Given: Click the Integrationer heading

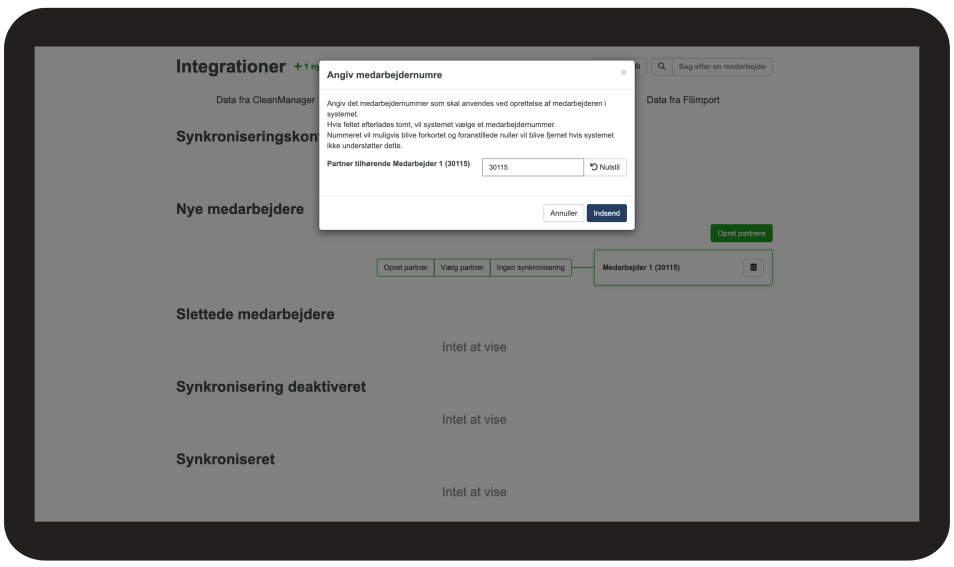Looking at the screenshot, I should pyautogui.click(x=231, y=66).
